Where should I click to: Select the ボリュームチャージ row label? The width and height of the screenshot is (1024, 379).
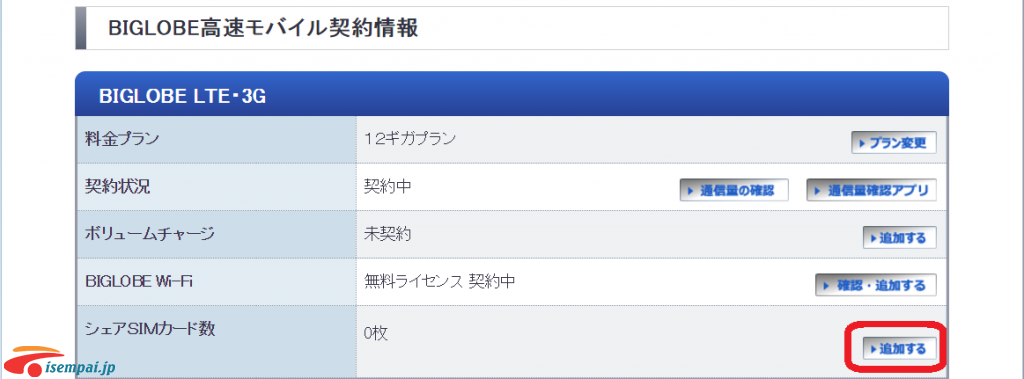(150, 234)
